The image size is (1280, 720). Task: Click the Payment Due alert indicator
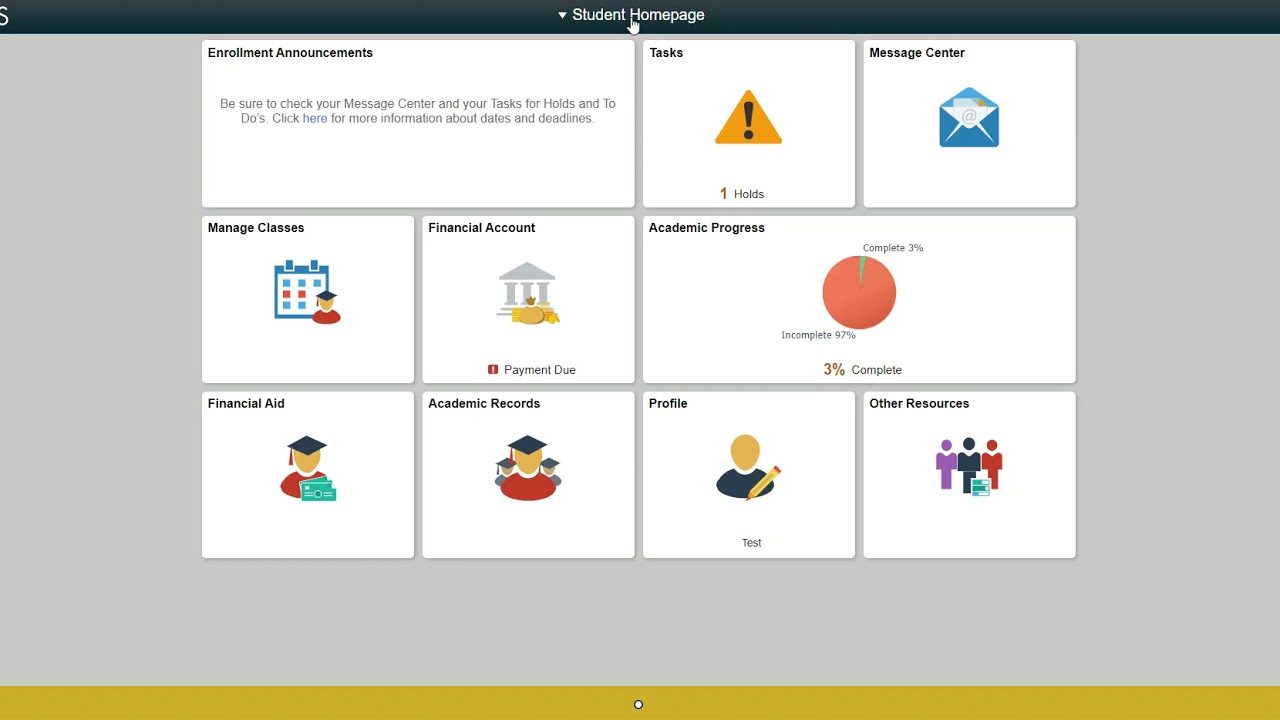point(492,369)
